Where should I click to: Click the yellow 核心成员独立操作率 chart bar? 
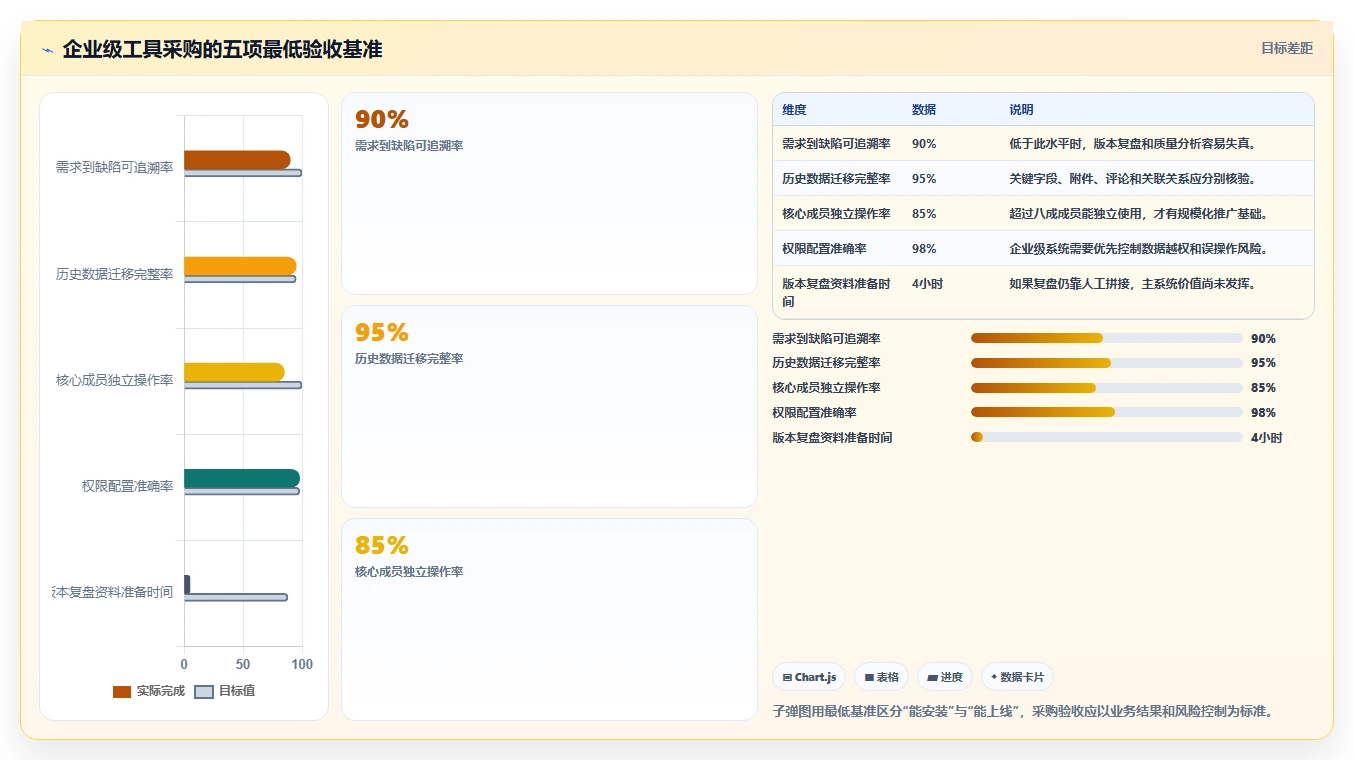coord(234,372)
